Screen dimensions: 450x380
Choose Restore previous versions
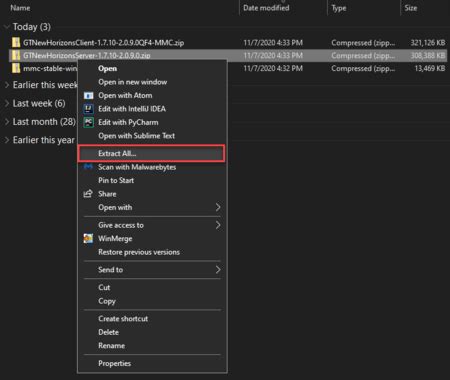[139, 252]
